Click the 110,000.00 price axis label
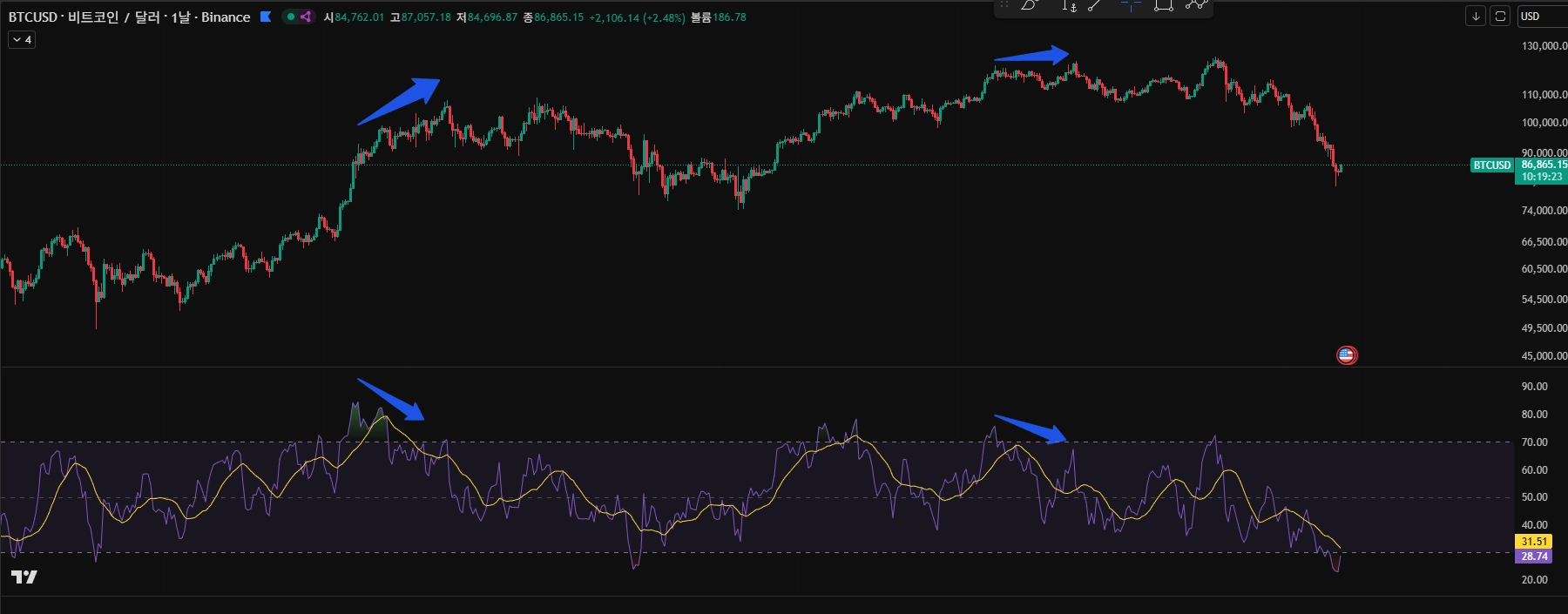Viewport: 1568px width, 614px height. click(1544, 94)
